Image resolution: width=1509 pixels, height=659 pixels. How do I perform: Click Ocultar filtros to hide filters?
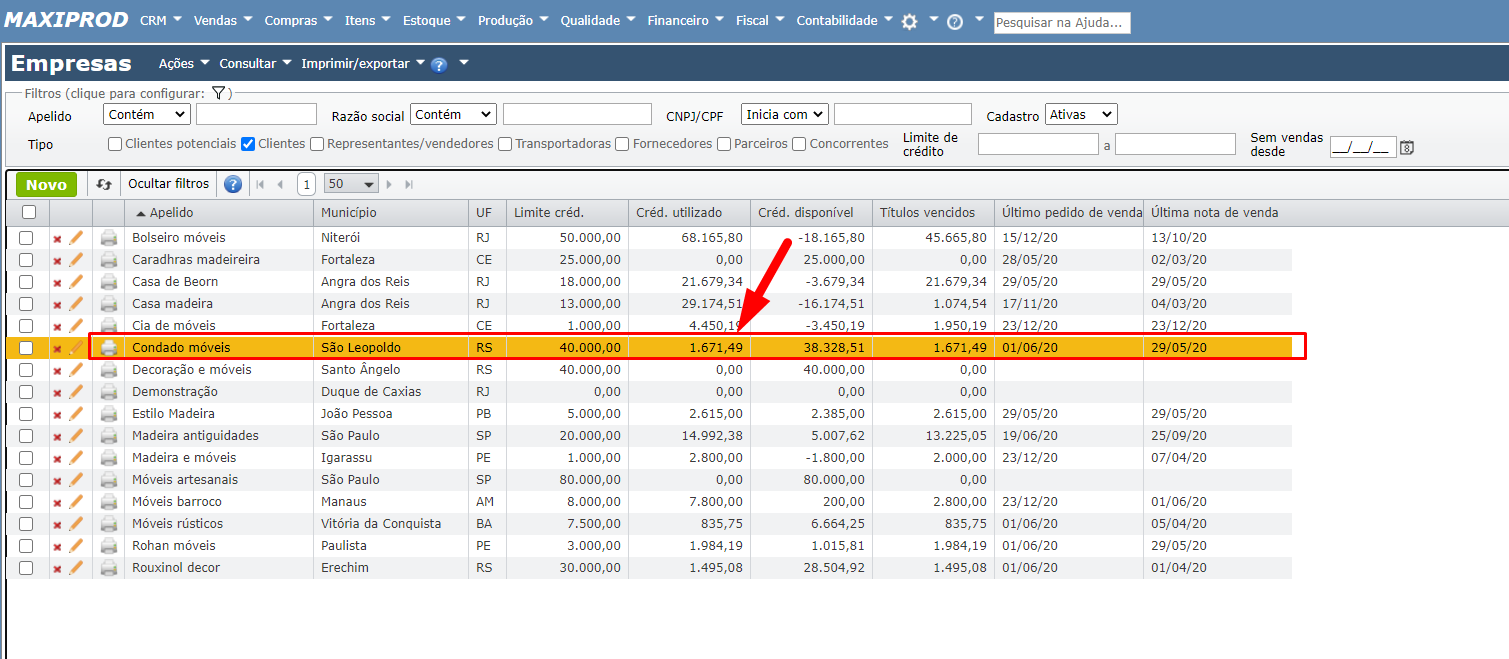169,184
